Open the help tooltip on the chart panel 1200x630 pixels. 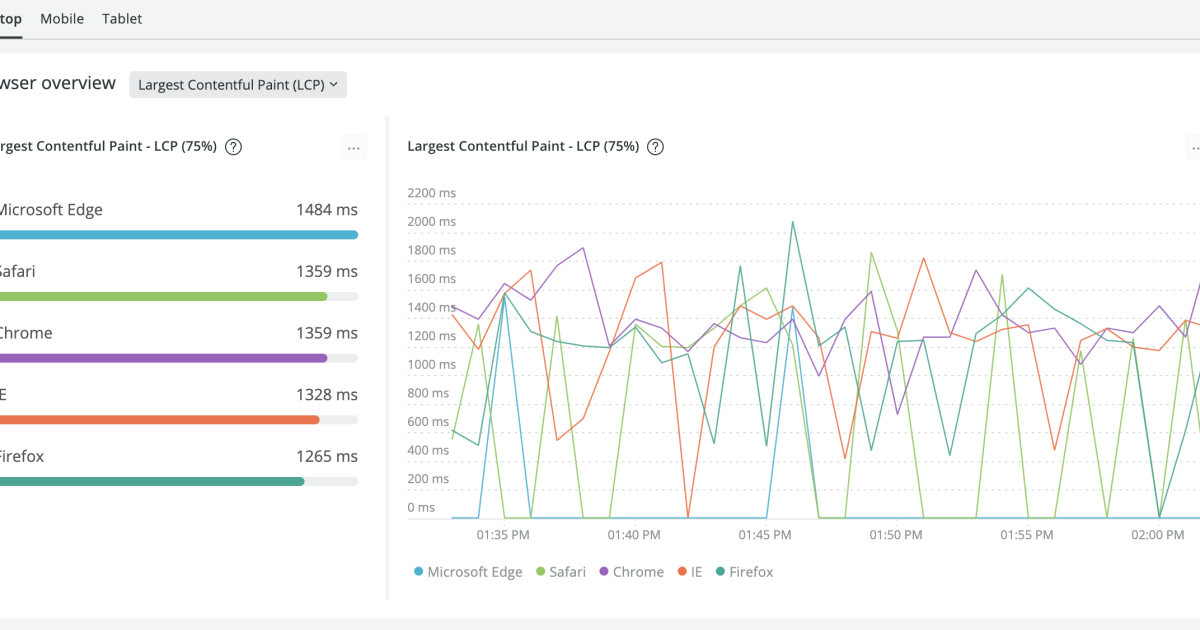tap(655, 147)
